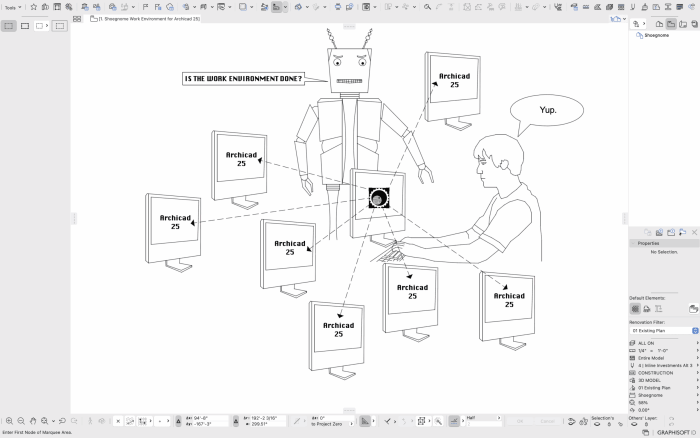Click the 'Yup.' speech bubble

pos(547,110)
